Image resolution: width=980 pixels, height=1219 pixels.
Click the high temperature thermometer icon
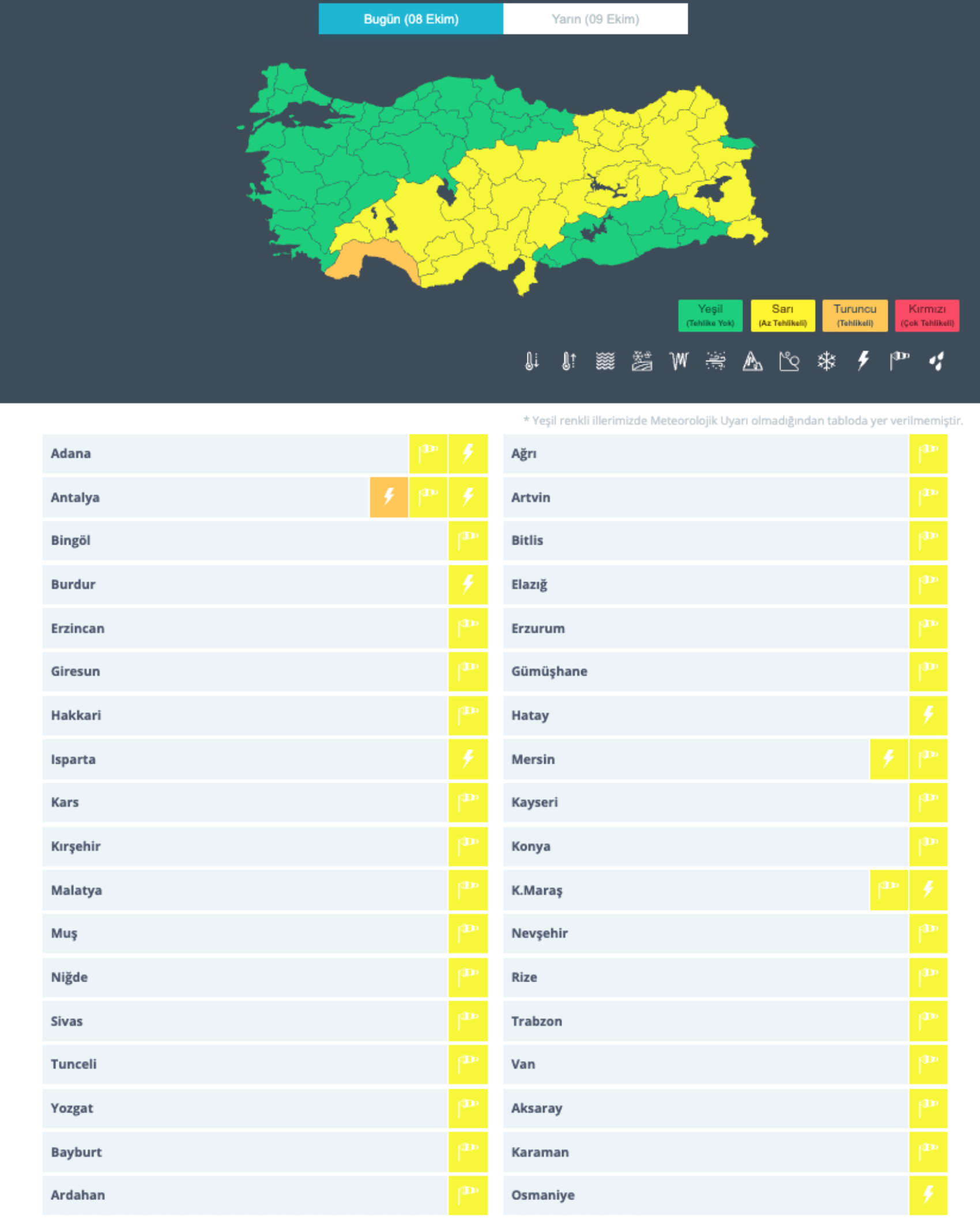click(x=568, y=361)
